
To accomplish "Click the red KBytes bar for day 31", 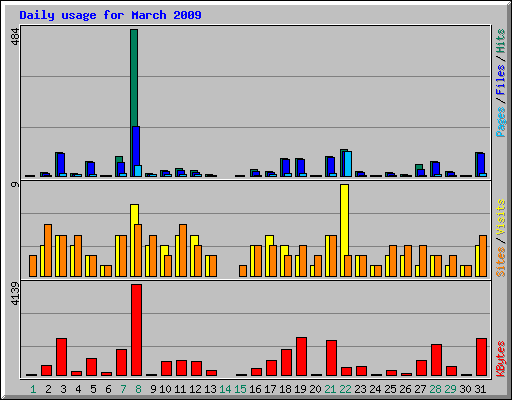I will [x=481, y=357].
